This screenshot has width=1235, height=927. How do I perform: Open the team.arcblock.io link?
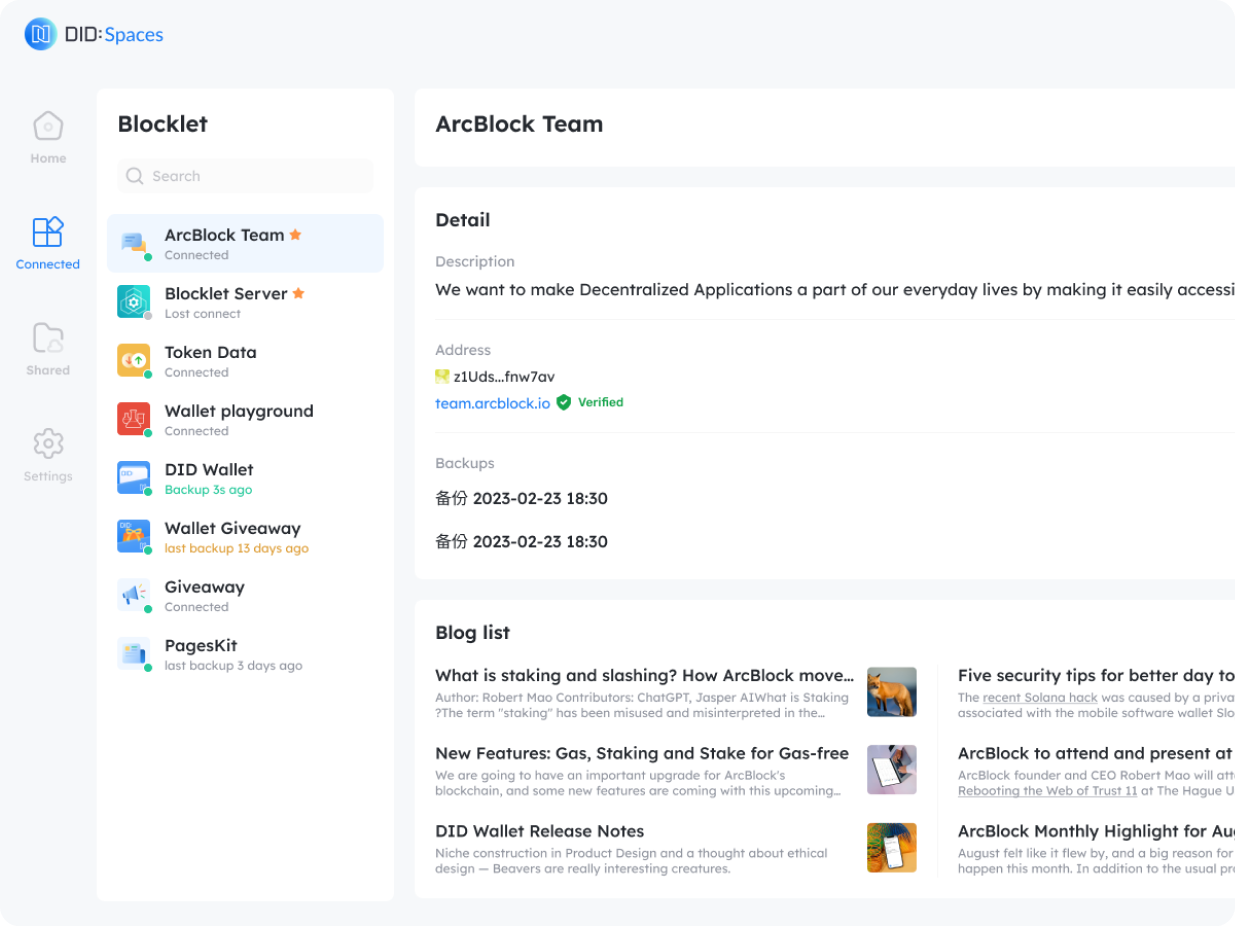pos(492,403)
